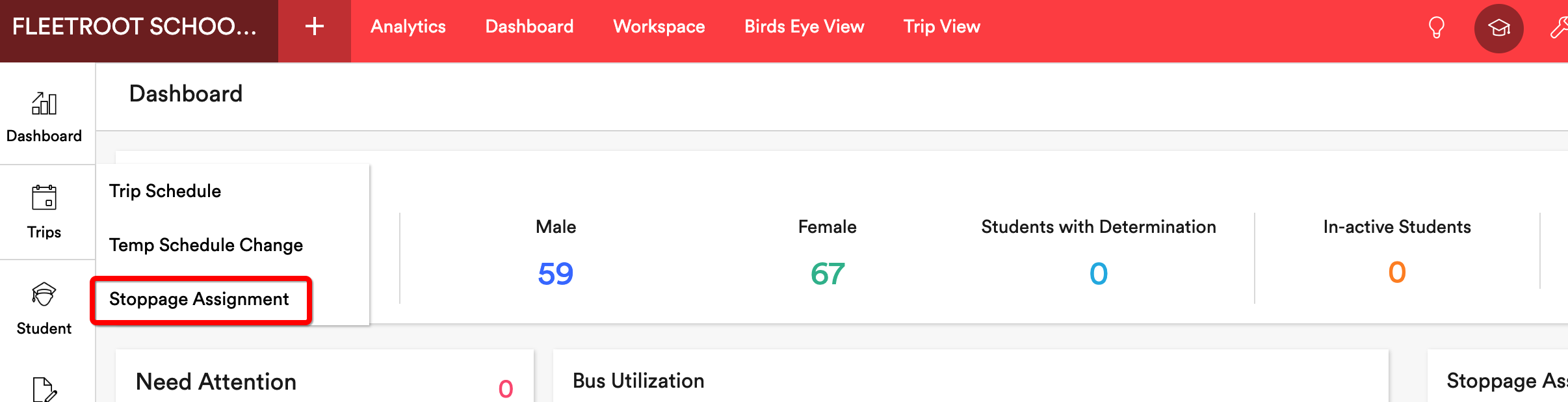Click the plus add icon in header

315,27
